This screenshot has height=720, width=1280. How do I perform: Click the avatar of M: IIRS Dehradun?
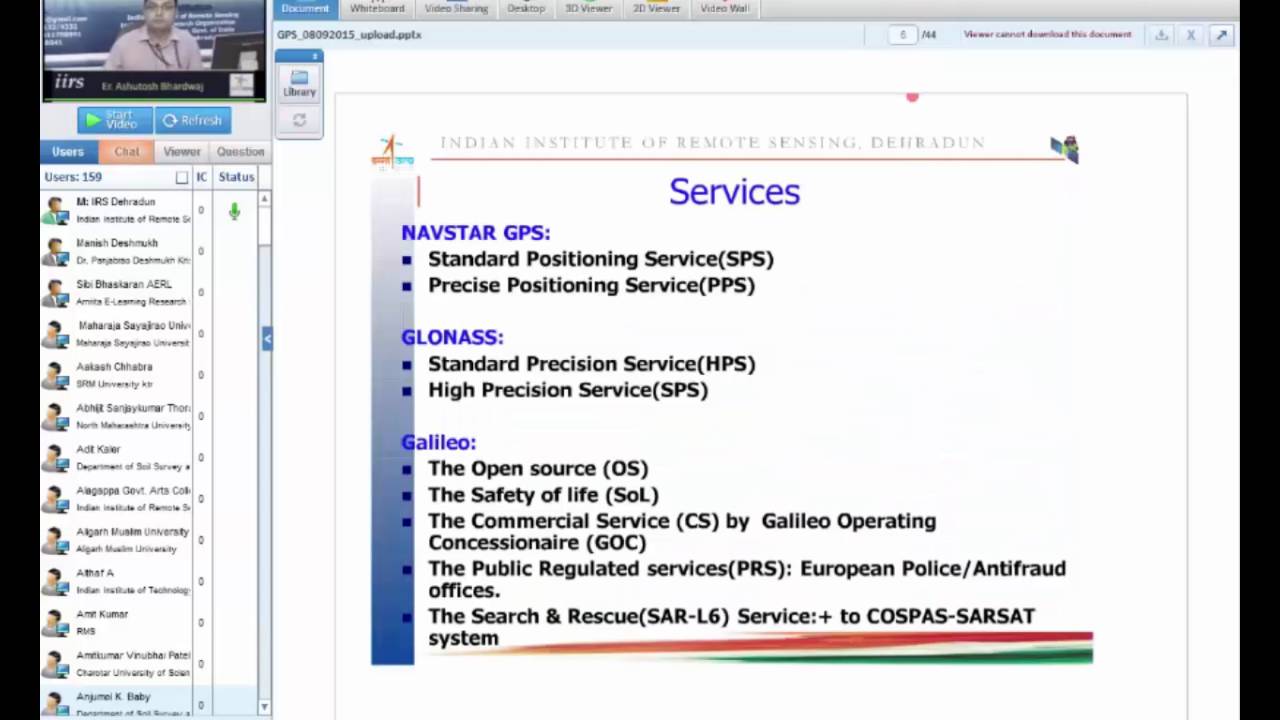(x=56, y=211)
